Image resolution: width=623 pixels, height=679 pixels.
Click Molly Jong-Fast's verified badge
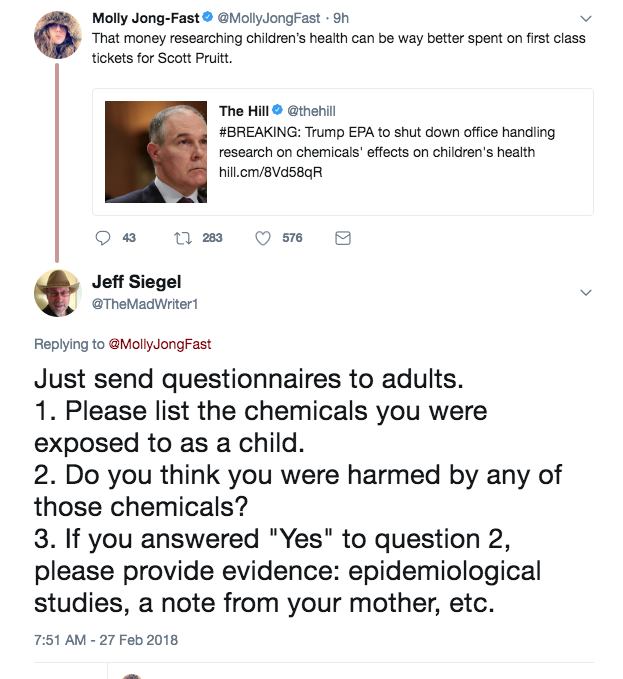208,18
